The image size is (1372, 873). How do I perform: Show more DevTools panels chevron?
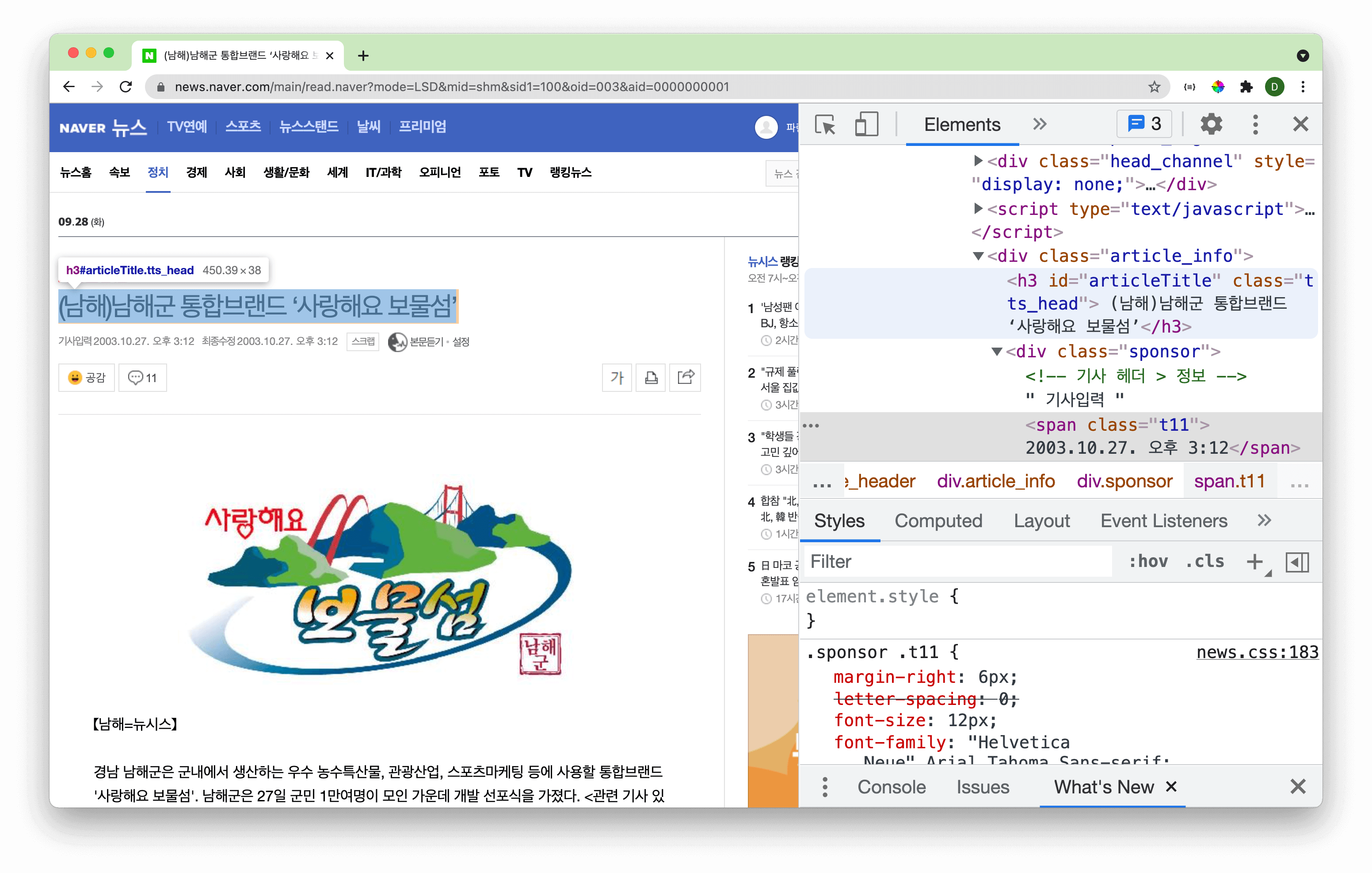point(1040,124)
